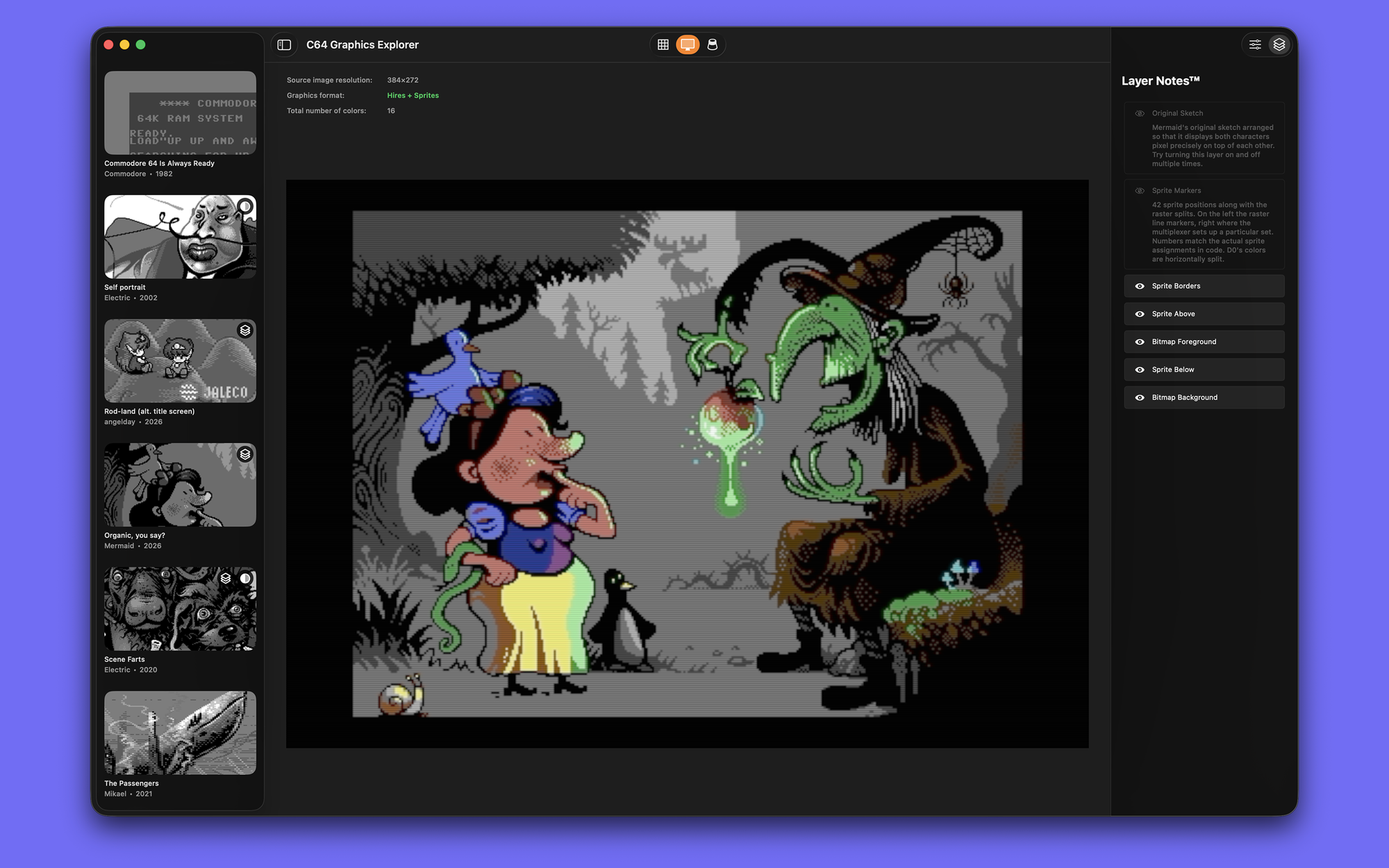Hide the Sprite Above layer
The image size is (1389, 868).
1140,314
